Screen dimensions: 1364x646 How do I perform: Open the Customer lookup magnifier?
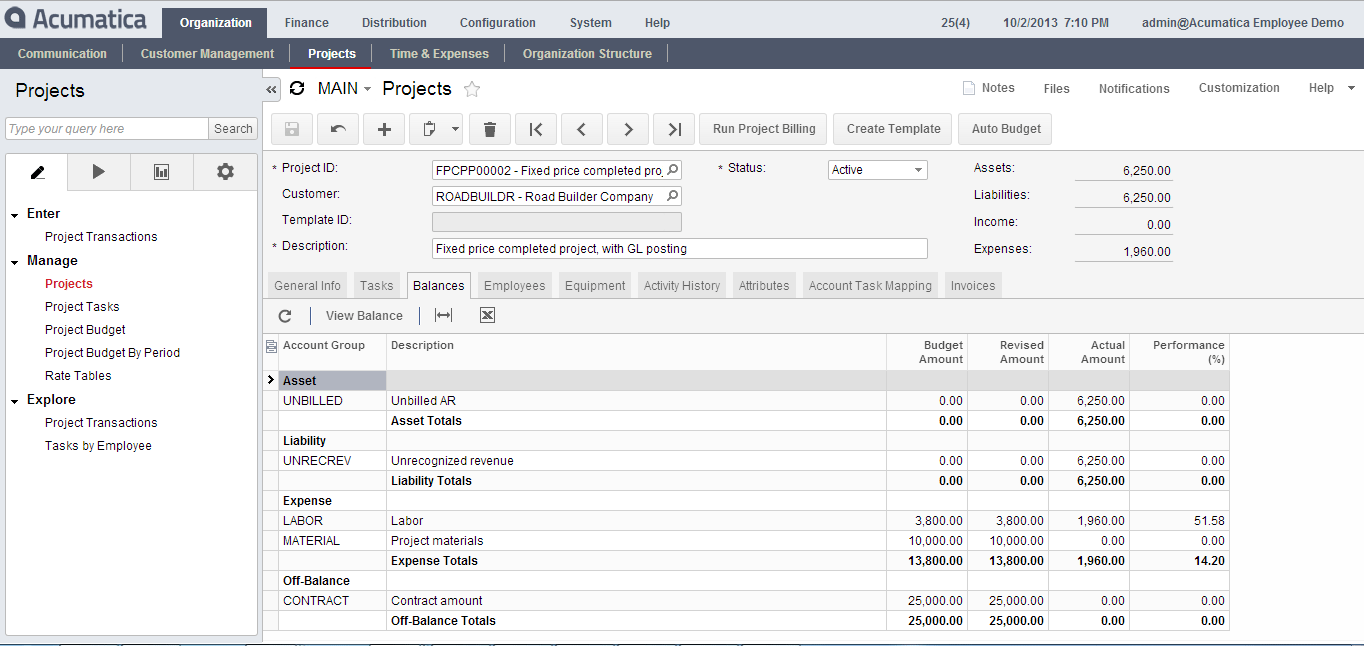[x=670, y=196]
